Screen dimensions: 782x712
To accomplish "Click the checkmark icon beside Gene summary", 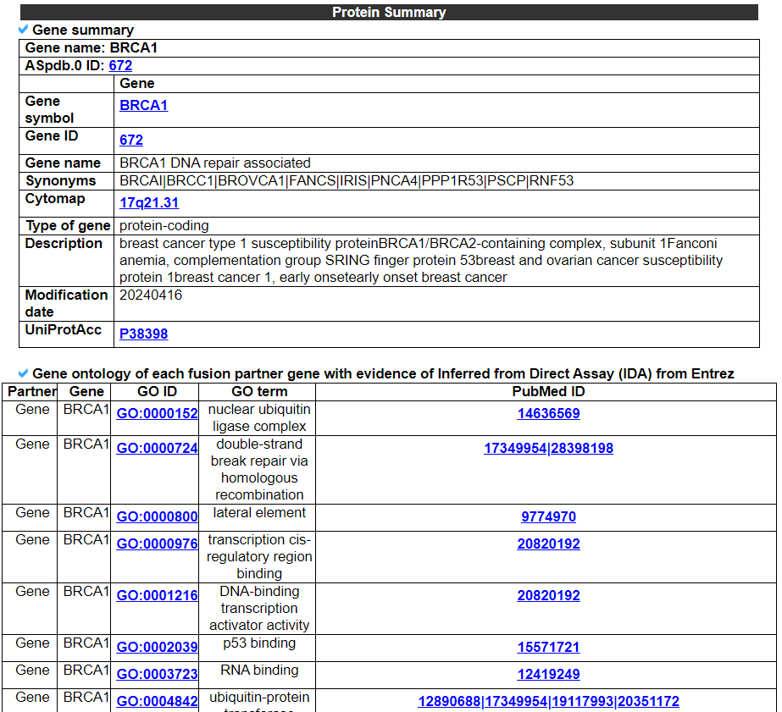I will (x=24, y=30).
